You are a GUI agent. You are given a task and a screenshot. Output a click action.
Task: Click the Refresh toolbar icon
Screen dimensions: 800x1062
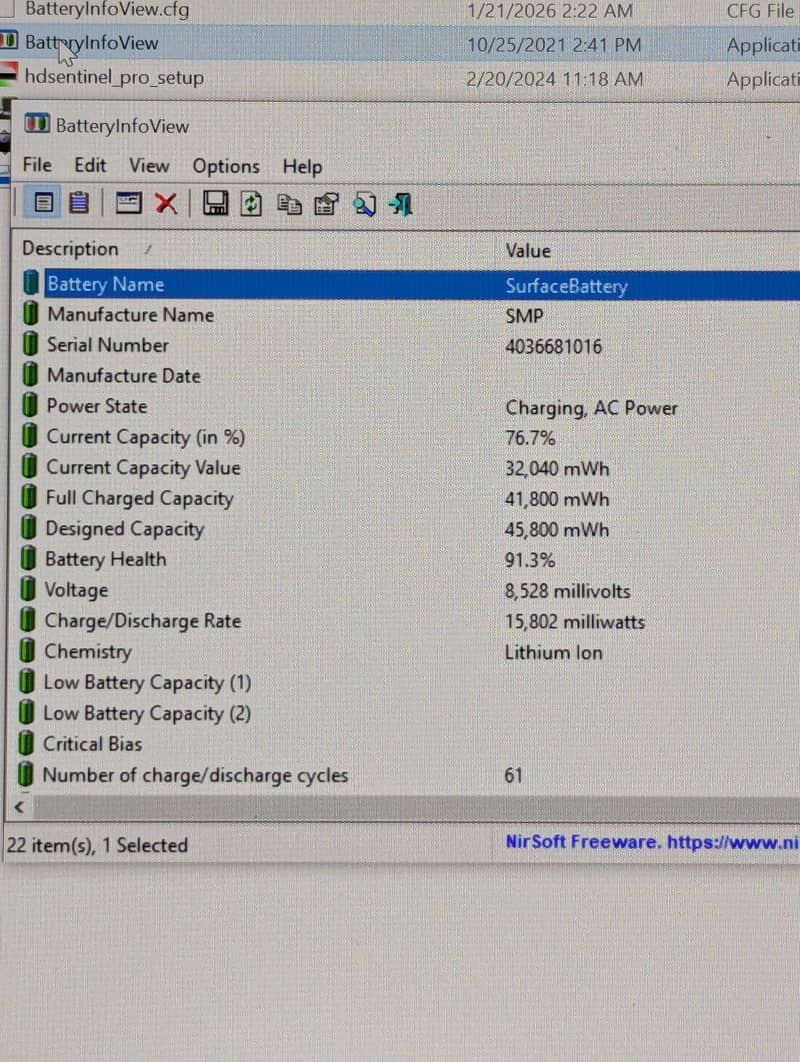tap(250, 204)
